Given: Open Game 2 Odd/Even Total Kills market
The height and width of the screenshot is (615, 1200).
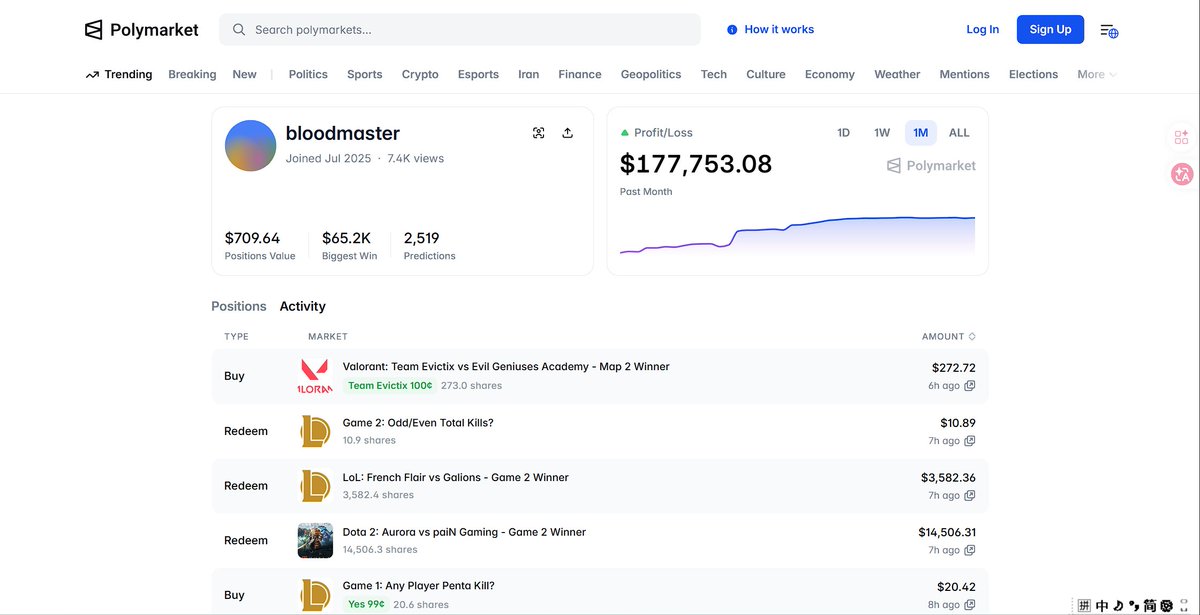Looking at the screenshot, I should pos(418,423).
